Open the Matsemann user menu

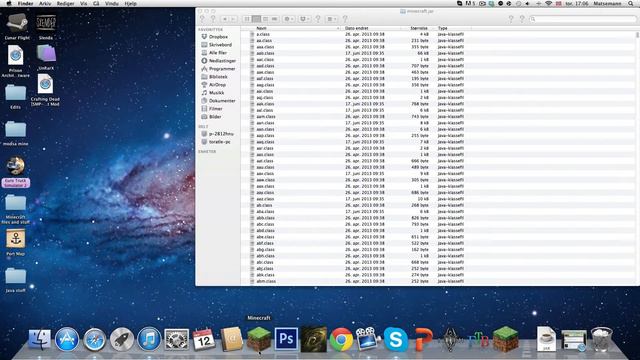pyautogui.click(x=607, y=3)
